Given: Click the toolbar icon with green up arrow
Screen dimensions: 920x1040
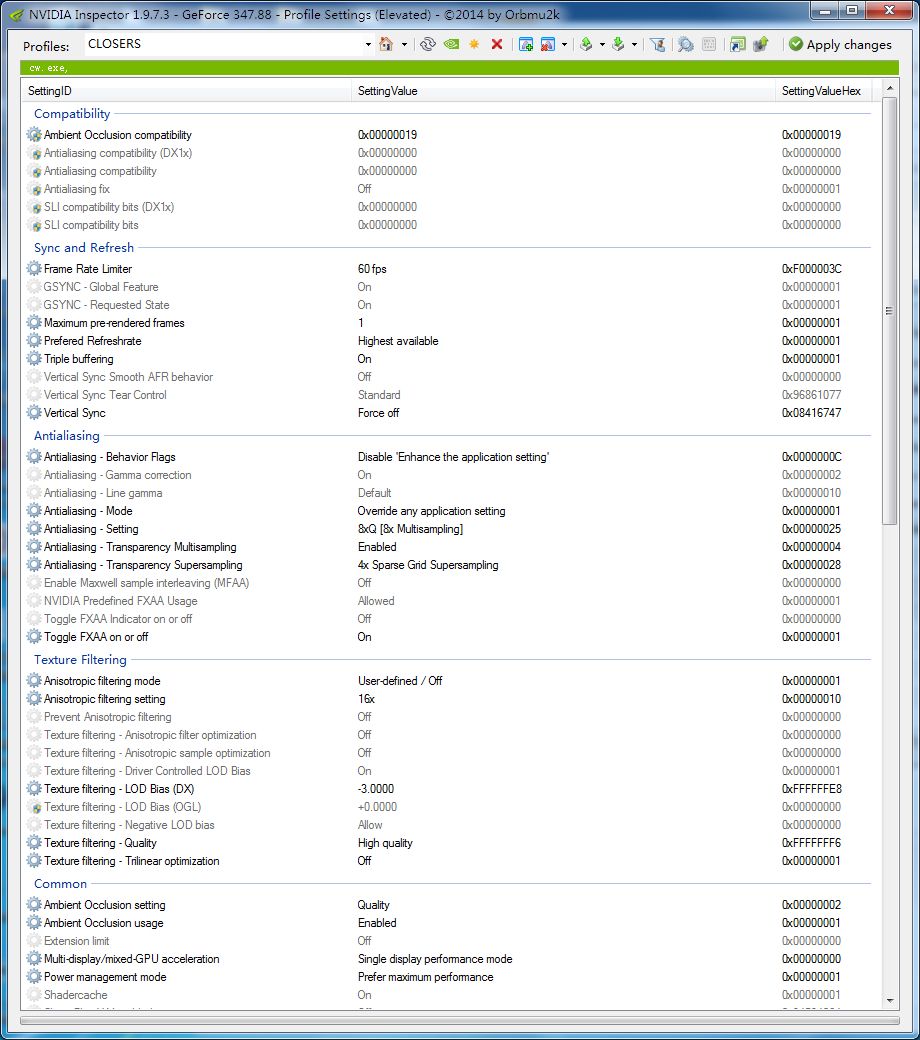Looking at the screenshot, I should click(761, 44).
